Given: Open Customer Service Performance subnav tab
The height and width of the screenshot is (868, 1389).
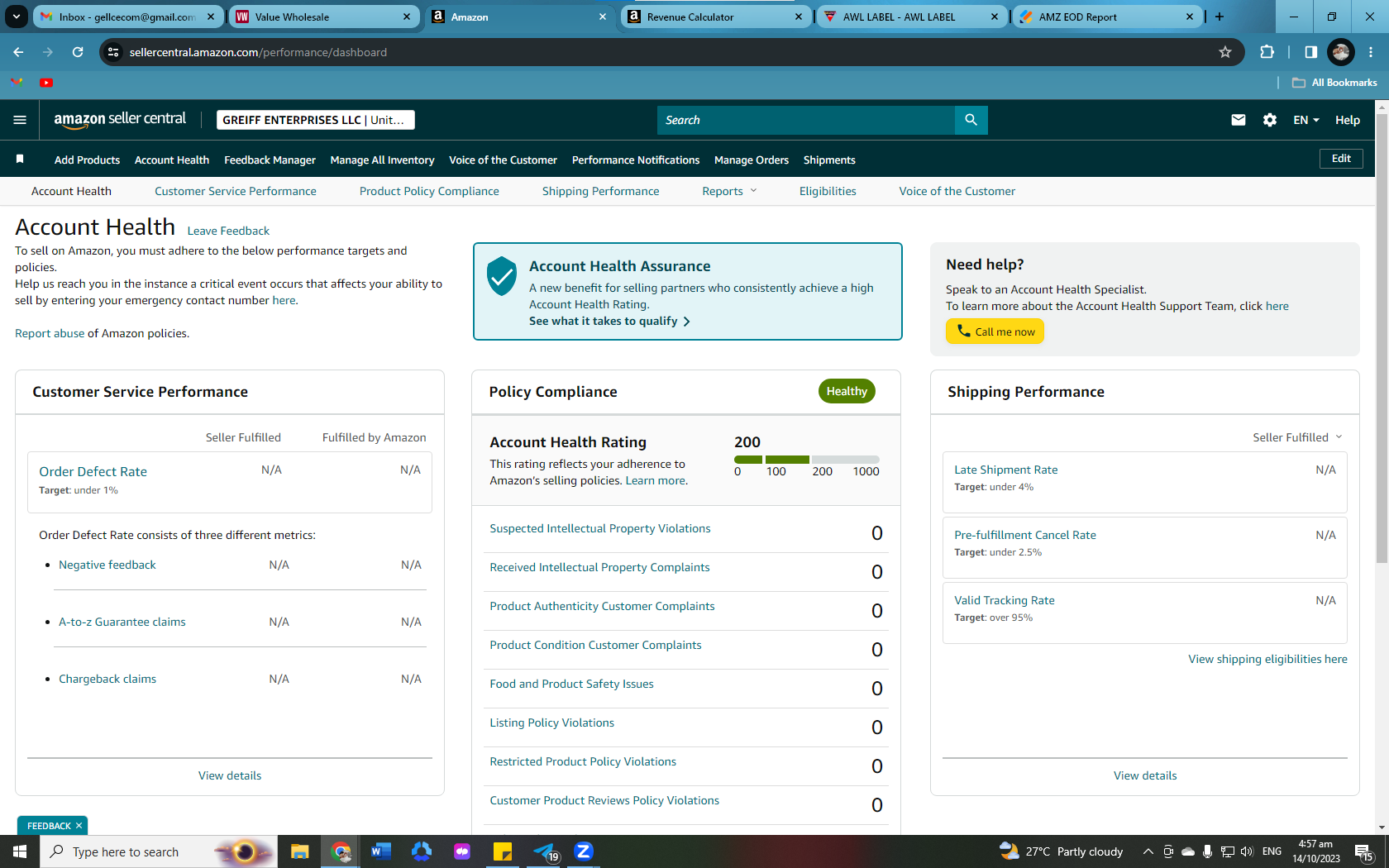Looking at the screenshot, I should click(236, 191).
